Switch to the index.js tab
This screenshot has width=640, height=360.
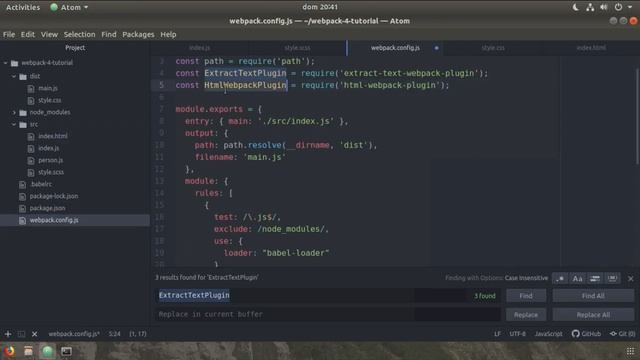[200, 48]
